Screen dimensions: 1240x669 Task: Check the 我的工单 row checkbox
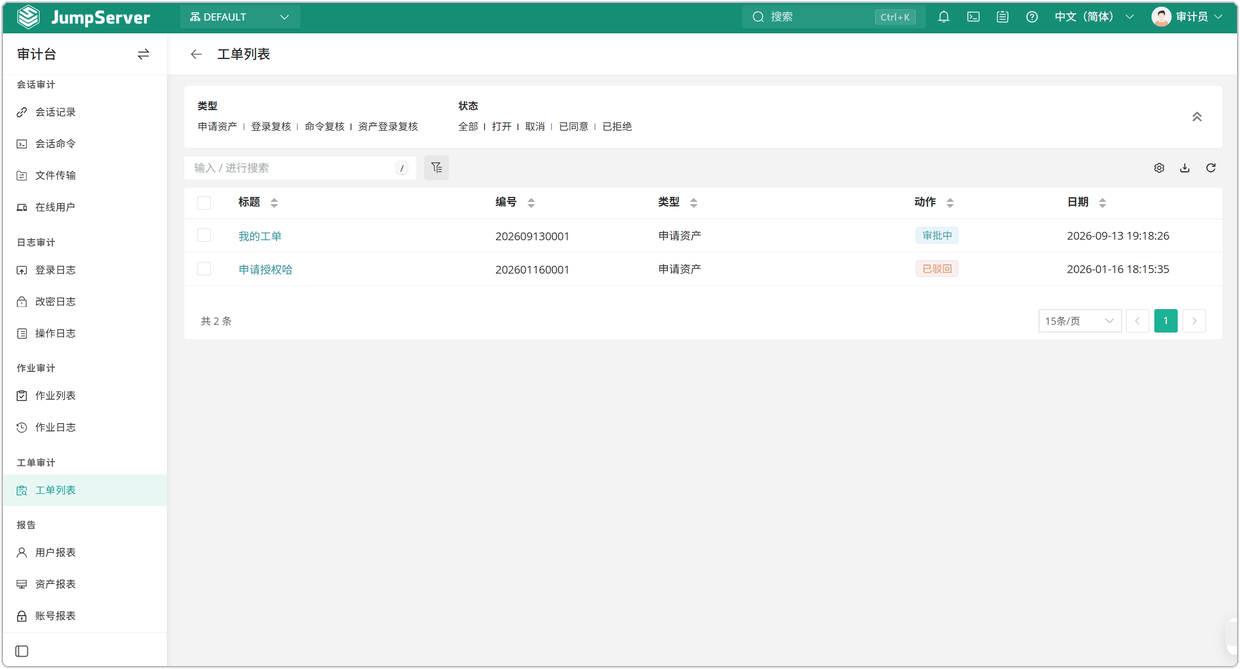[204, 236]
